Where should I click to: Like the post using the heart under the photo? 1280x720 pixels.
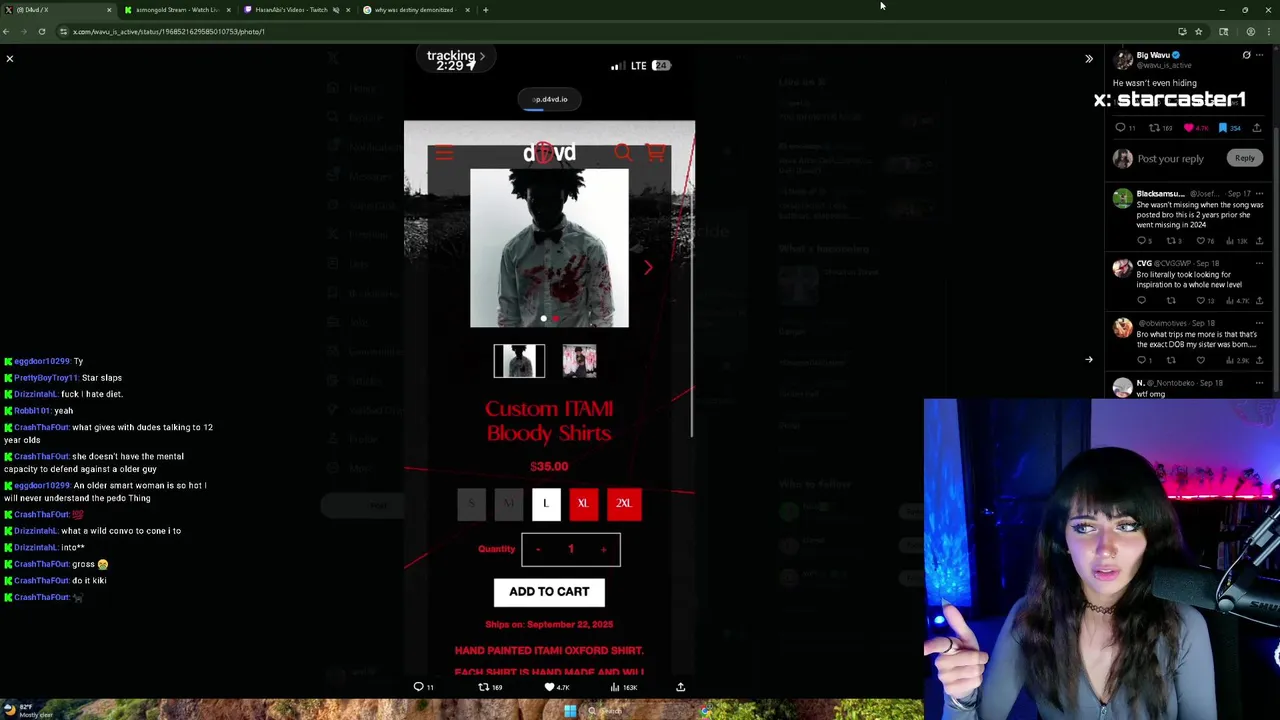click(549, 687)
